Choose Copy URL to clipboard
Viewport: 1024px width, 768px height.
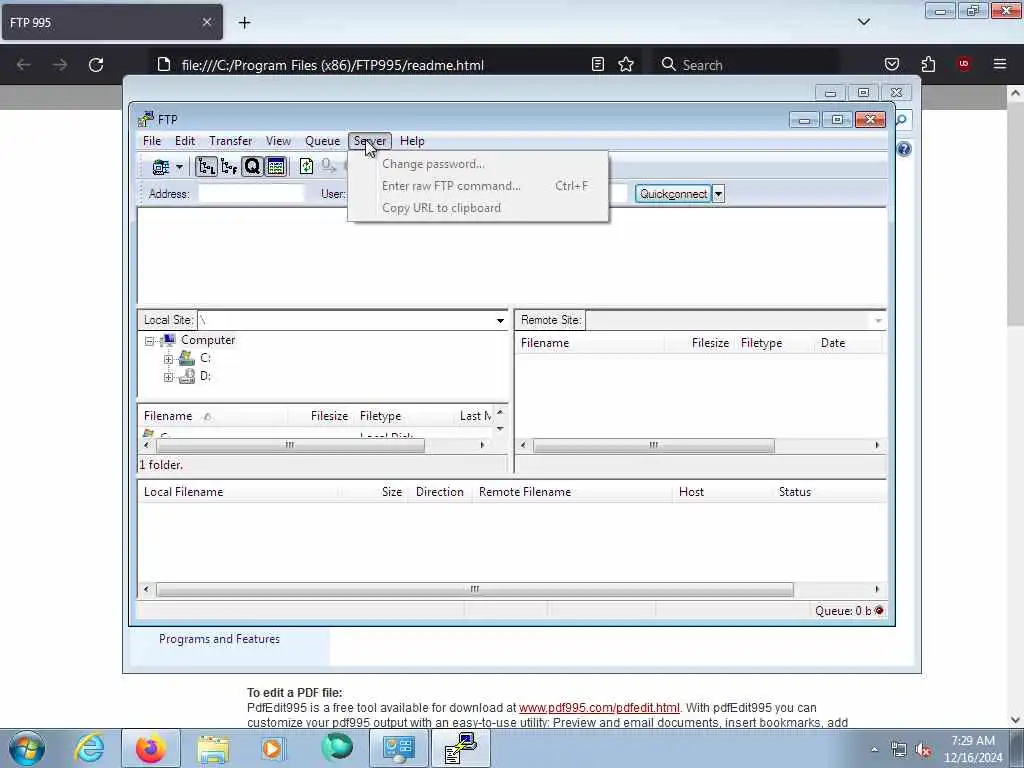478,208
